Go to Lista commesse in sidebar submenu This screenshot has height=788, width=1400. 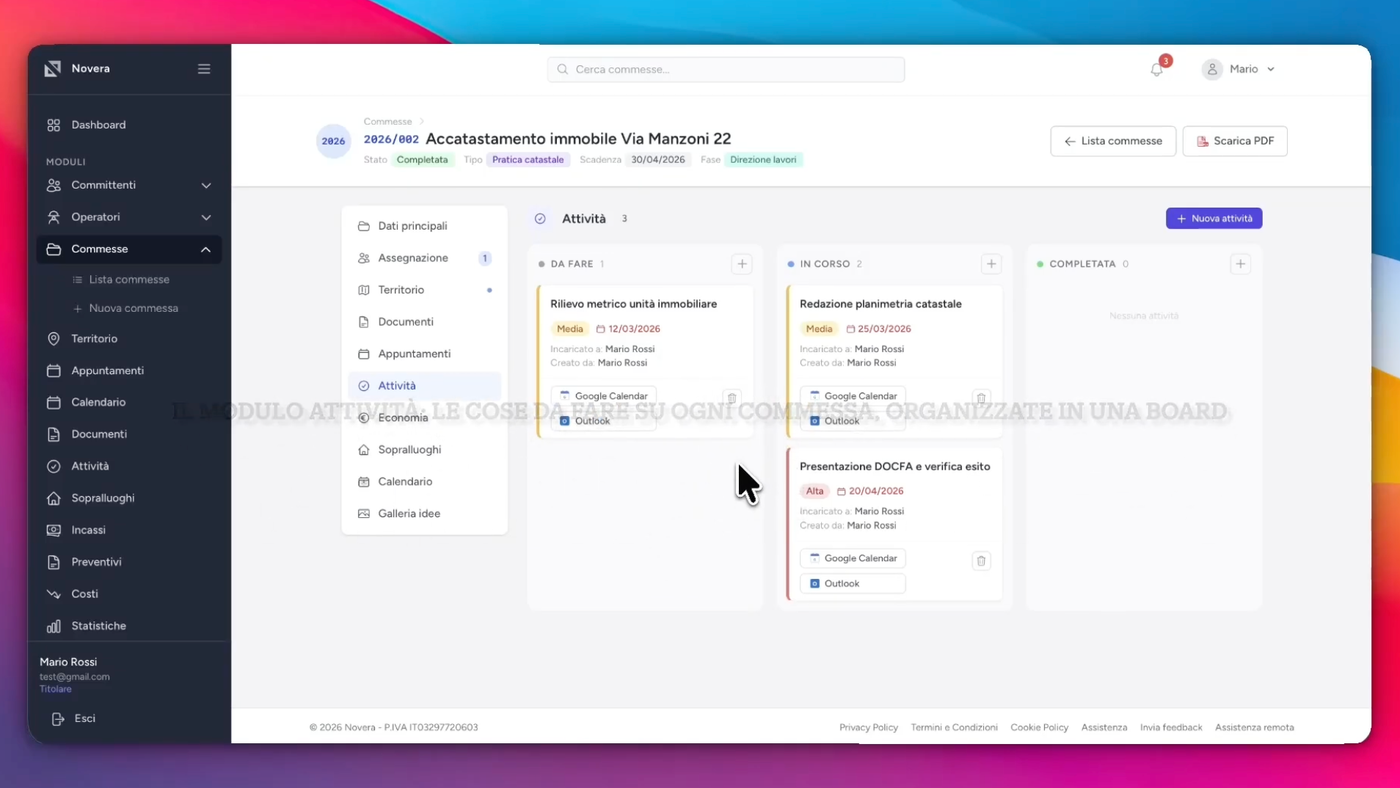[129, 280]
